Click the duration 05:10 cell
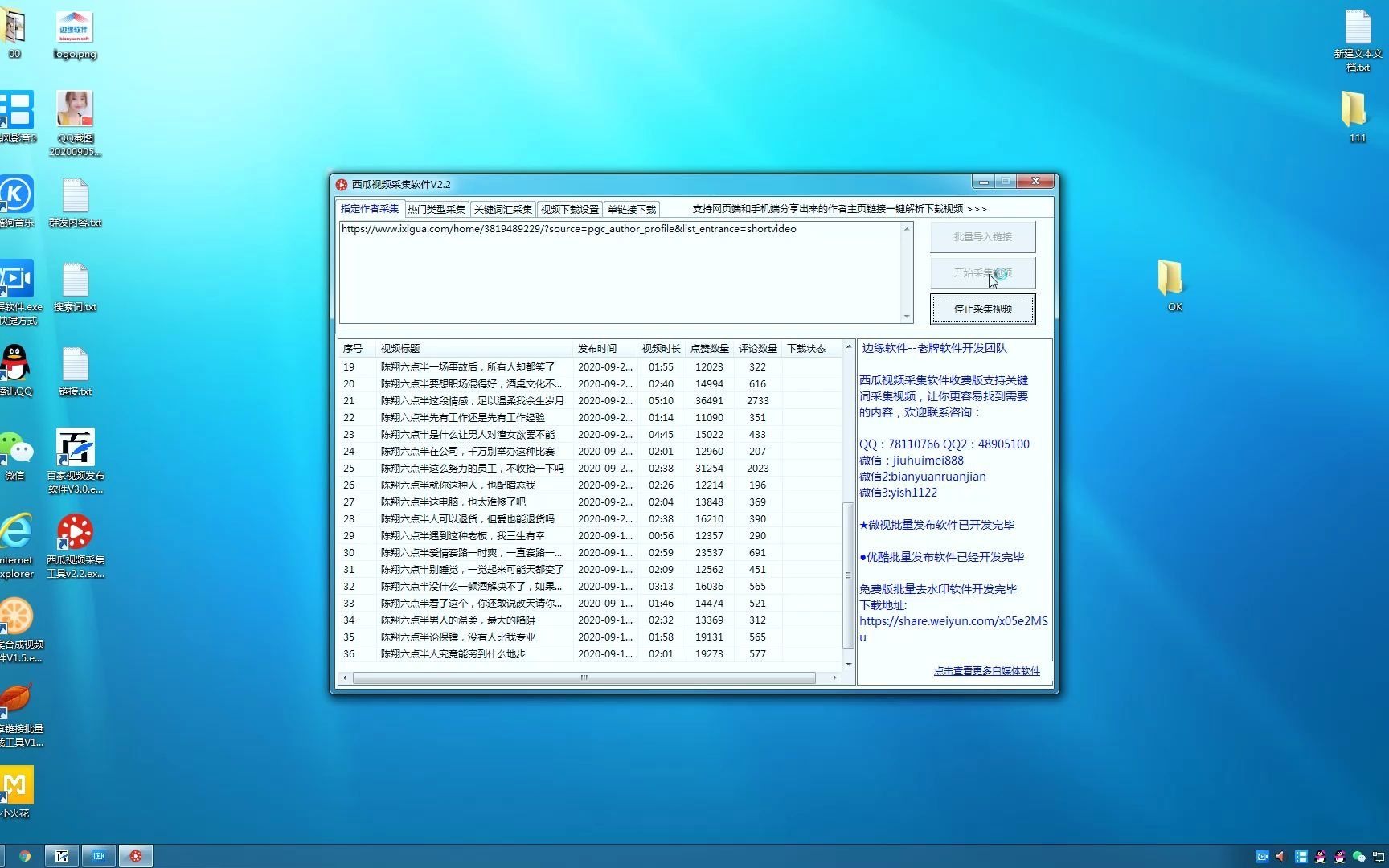The image size is (1389, 868). [661, 401]
